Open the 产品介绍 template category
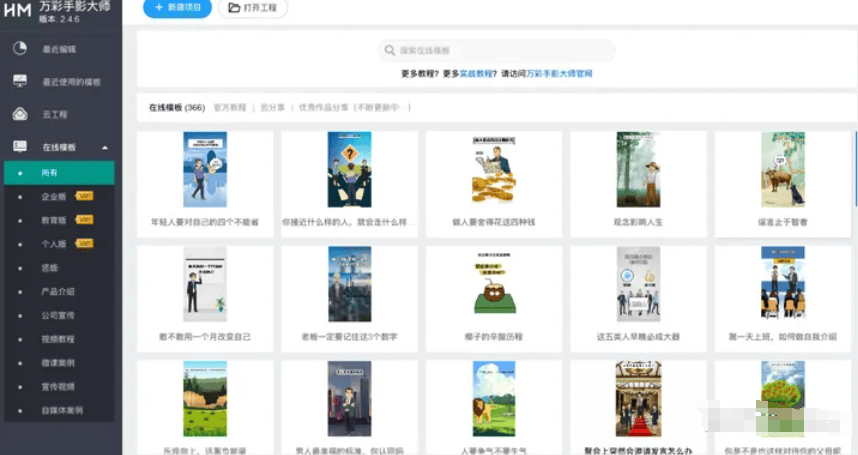The height and width of the screenshot is (455, 858). 57,291
